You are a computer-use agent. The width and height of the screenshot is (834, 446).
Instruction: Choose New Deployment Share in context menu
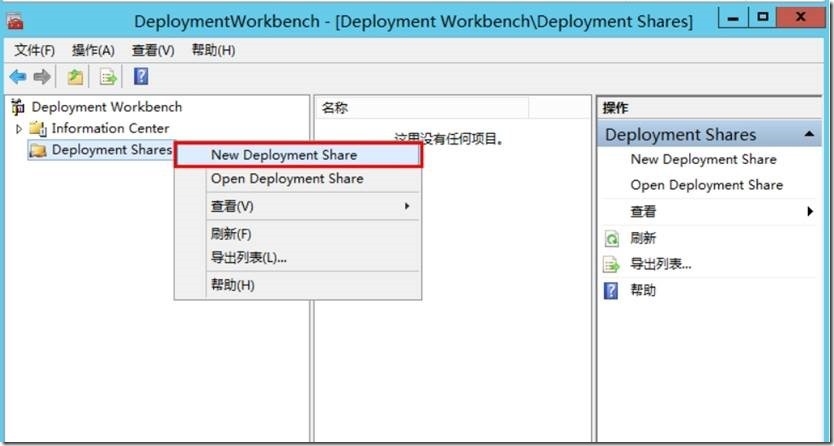click(299, 155)
